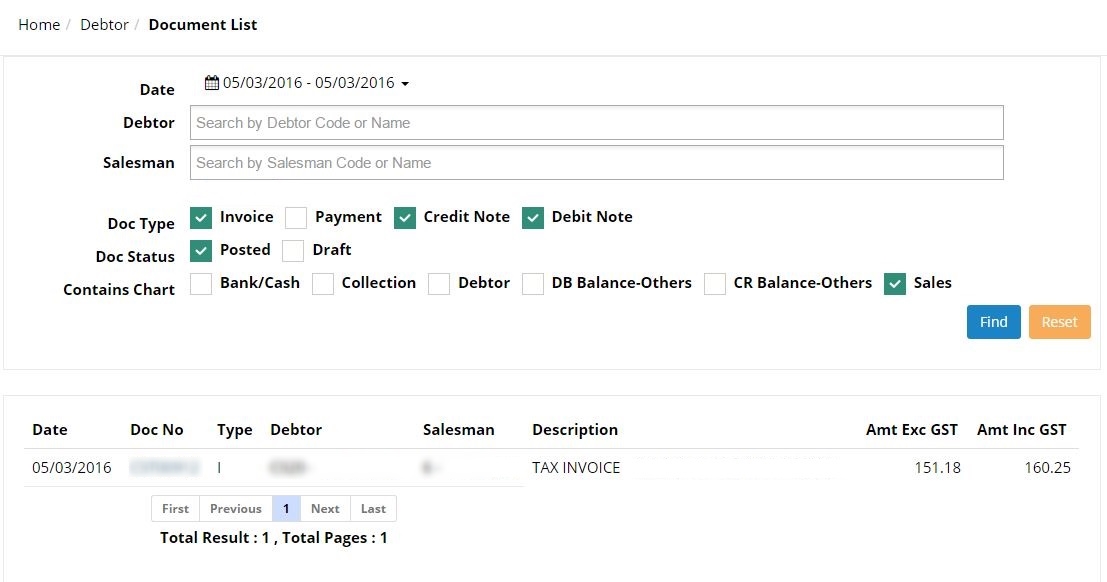Uncheck the Sales chart checkbox
The height and width of the screenshot is (582, 1107).
tap(894, 283)
